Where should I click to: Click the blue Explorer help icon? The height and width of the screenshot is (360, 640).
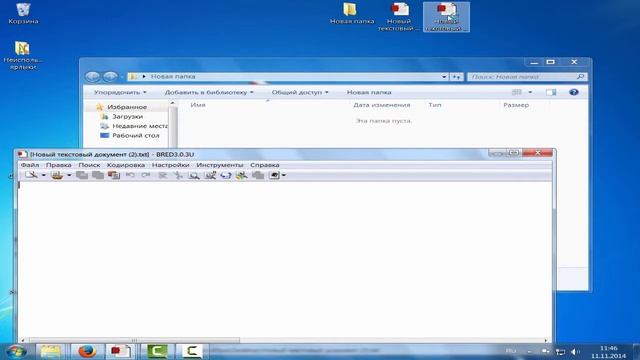click(x=574, y=92)
